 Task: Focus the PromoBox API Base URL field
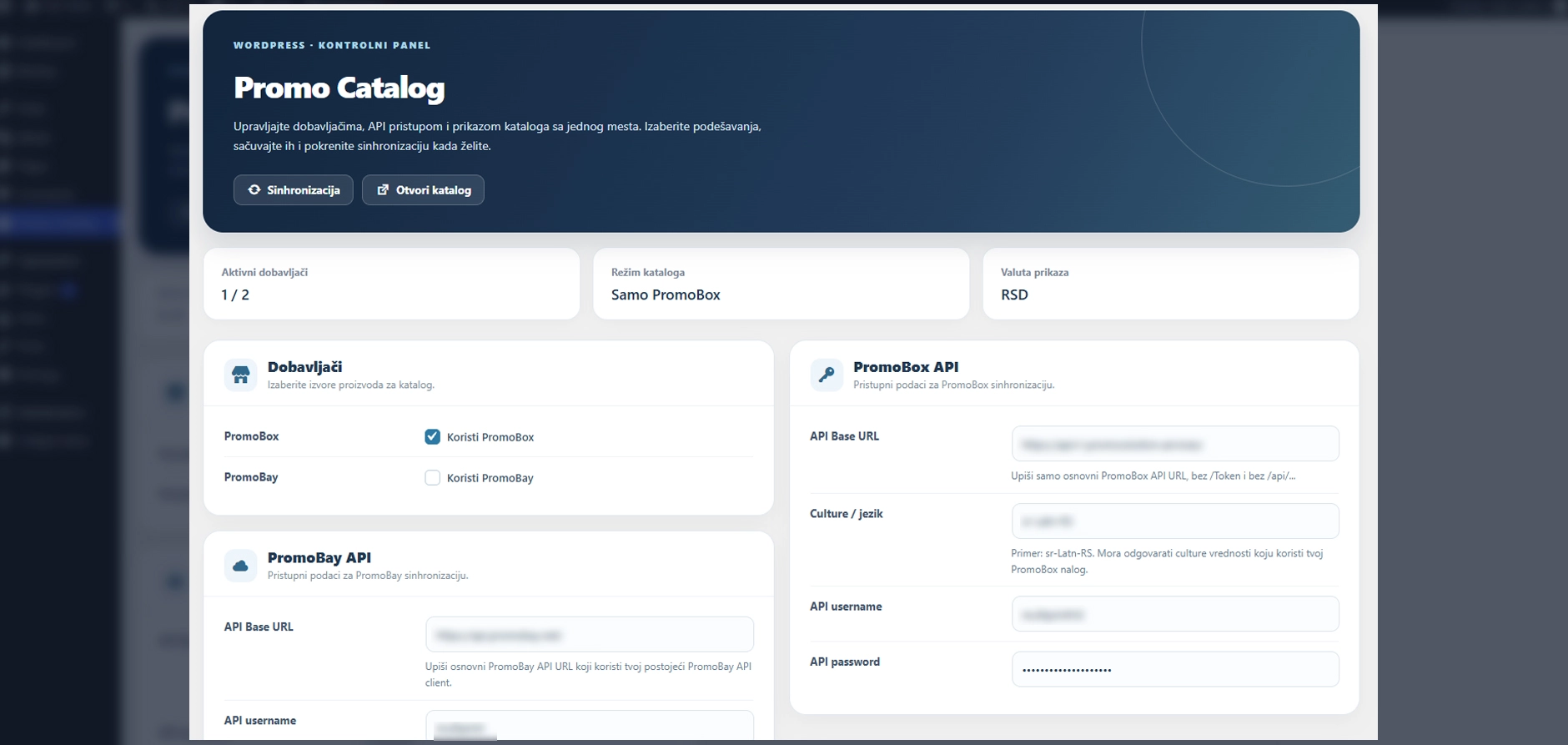pyautogui.click(x=1175, y=444)
